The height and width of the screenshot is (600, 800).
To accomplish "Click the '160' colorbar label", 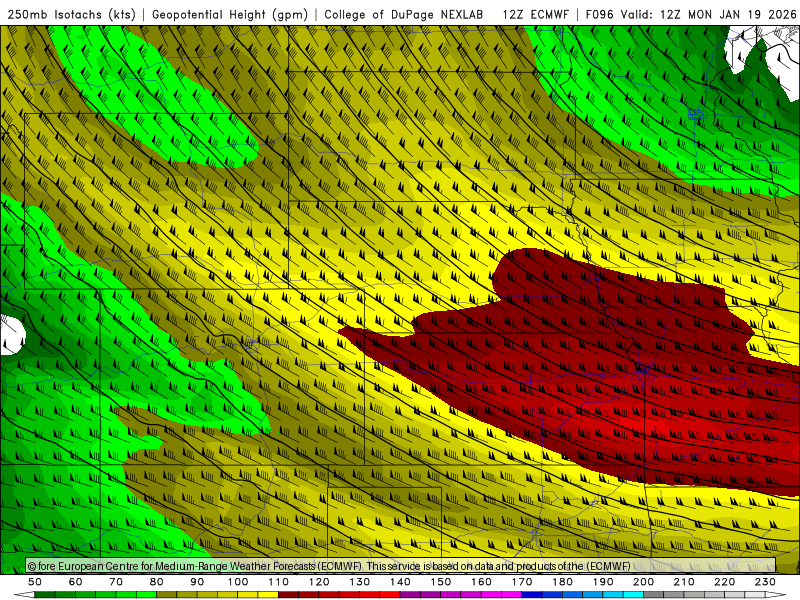I will click(x=481, y=582).
